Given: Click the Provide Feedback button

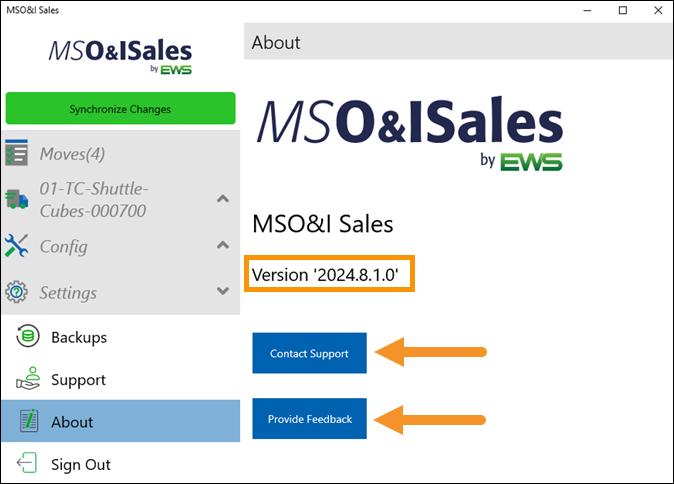Looking at the screenshot, I should pos(309,419).
